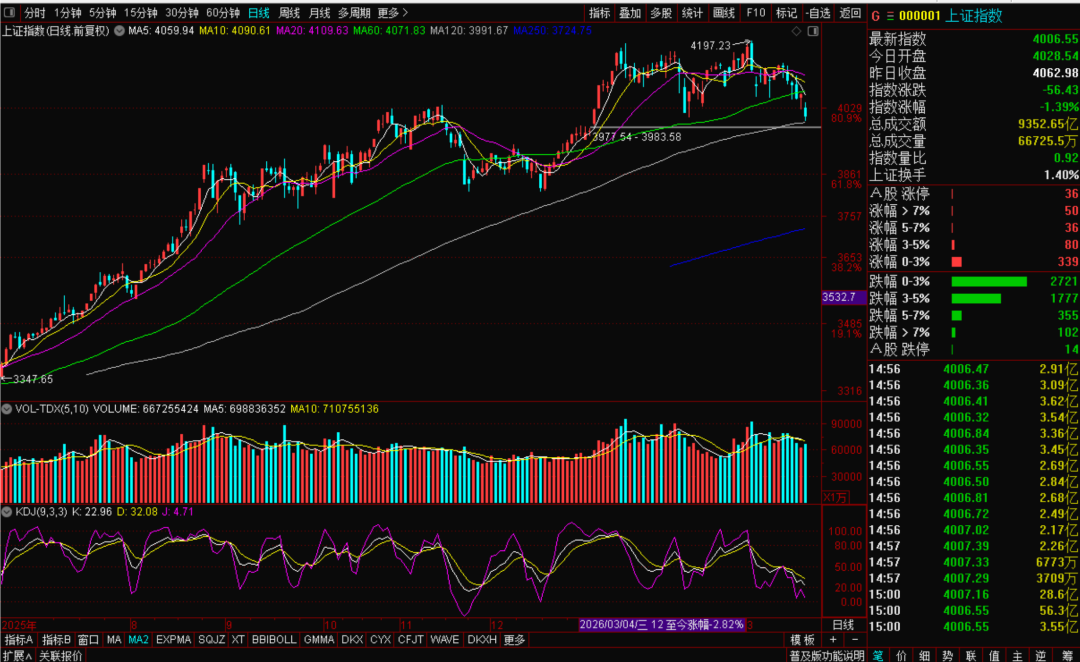Open the 多周期 view tab

point(354,13)
